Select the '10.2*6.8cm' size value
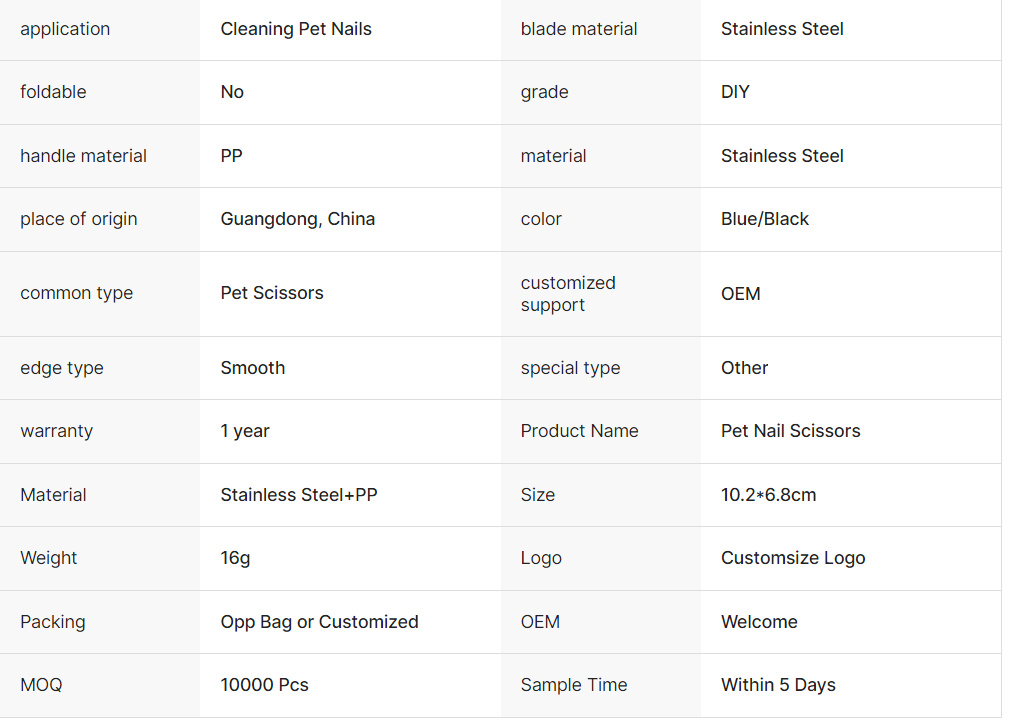 click(x=768, y=495)
